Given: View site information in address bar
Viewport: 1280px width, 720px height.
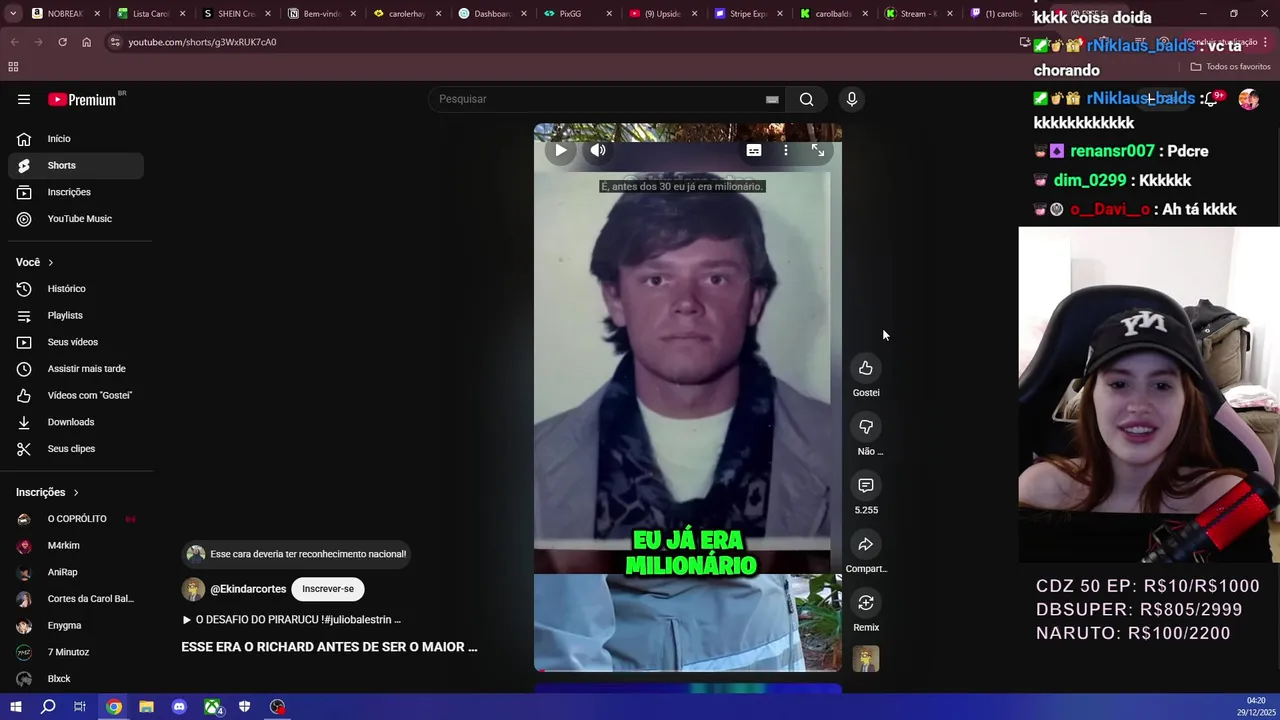Looking at the screenshot, I should [115, 42].
